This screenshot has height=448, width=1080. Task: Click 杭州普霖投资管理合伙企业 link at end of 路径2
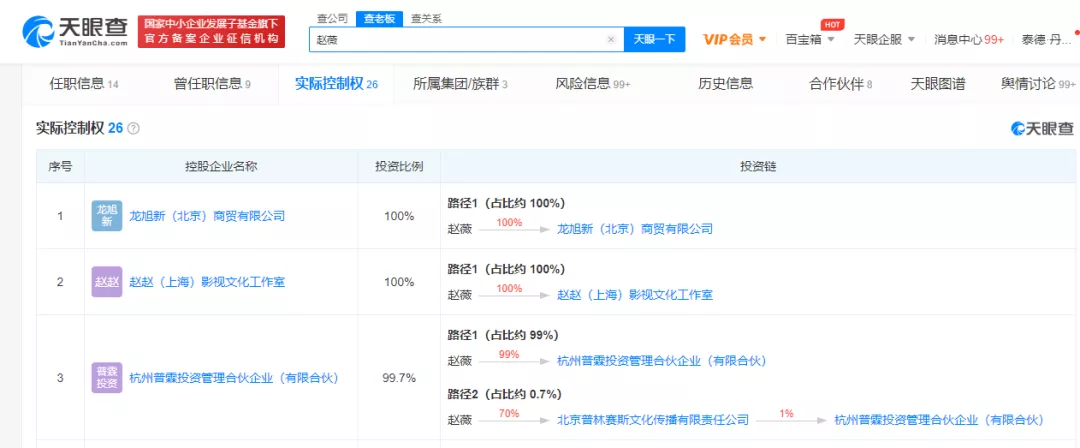pyautogui.click(x=939, y=420)
